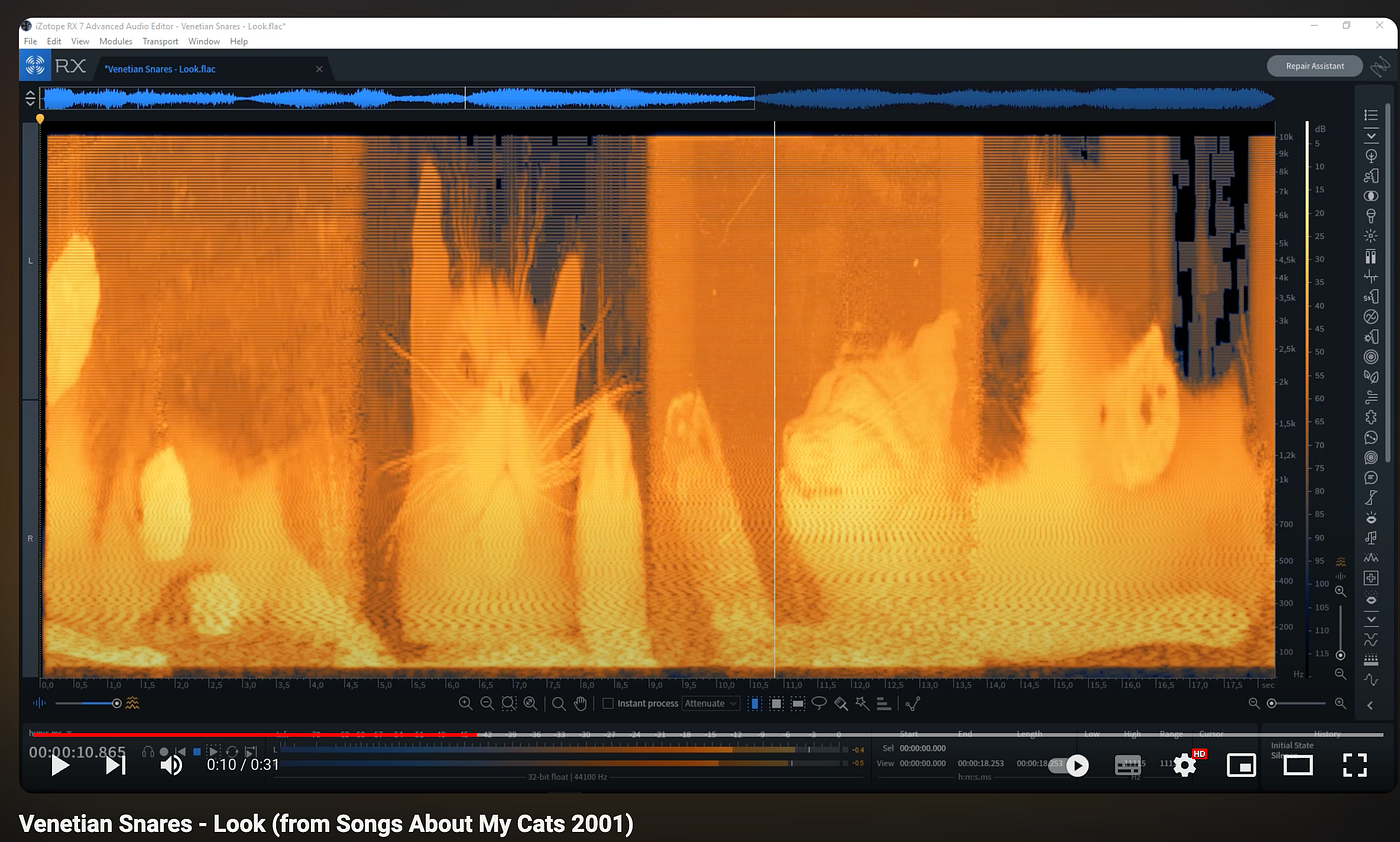The width and height of the screenshot is (1400, 842).
Task: Select the magnifier Zoom tool
Action: pyautogui.click(x=559, y=704)
